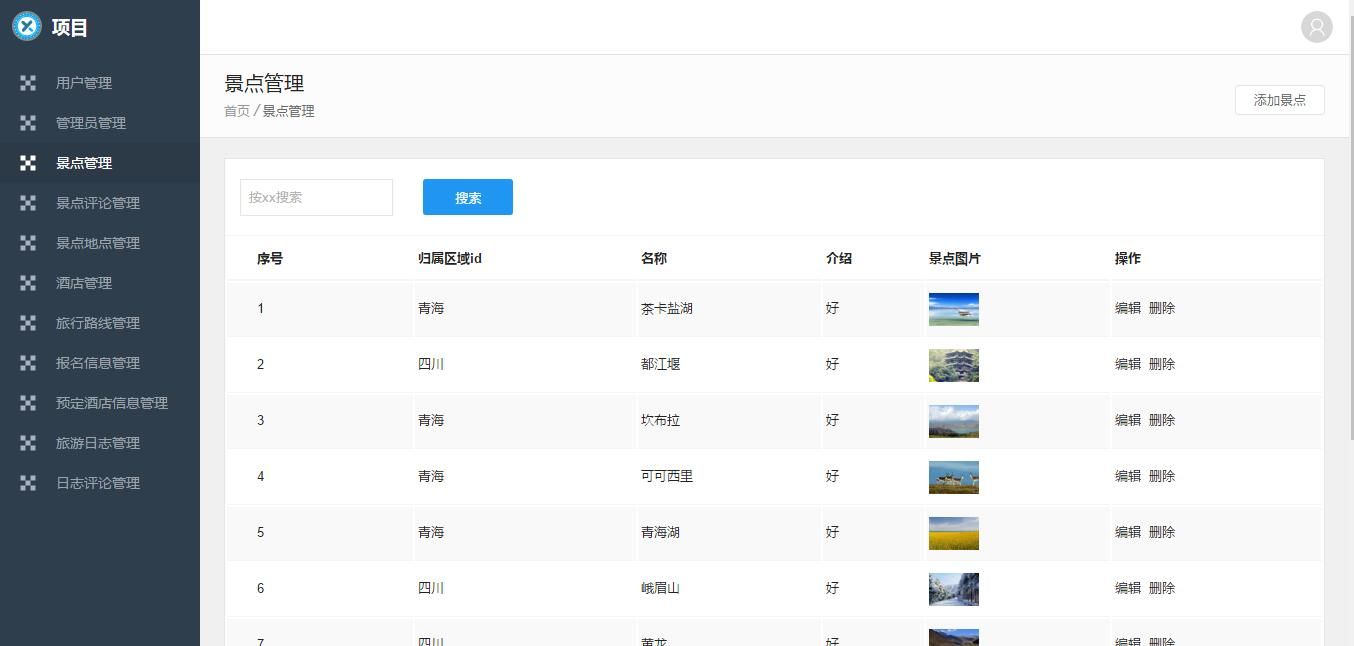The image size is (1354, 646).
Task: Click the icon next to 旅行路线管理
Action: point(28,323)
